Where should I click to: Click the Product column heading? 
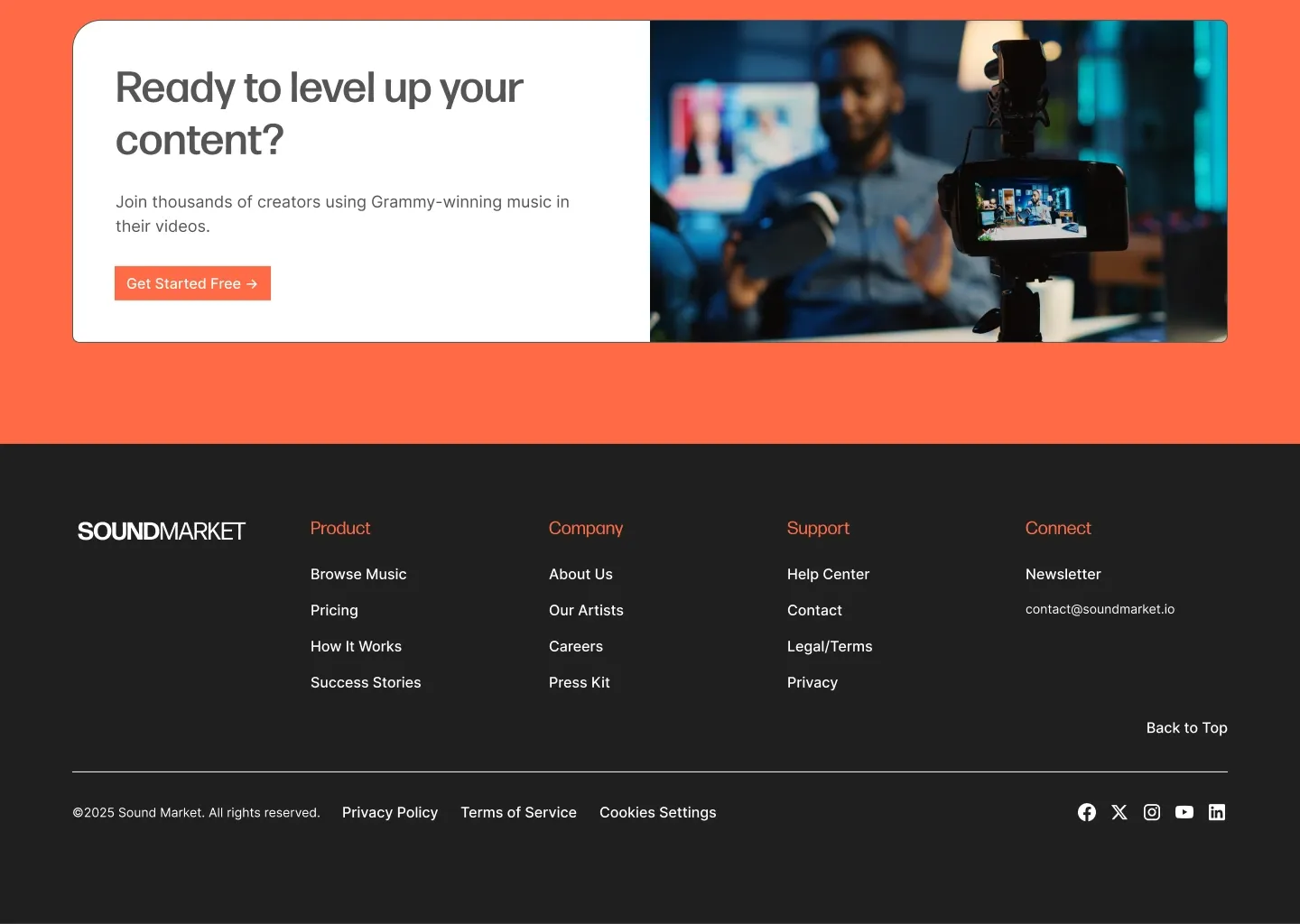[x=340, y=528]
